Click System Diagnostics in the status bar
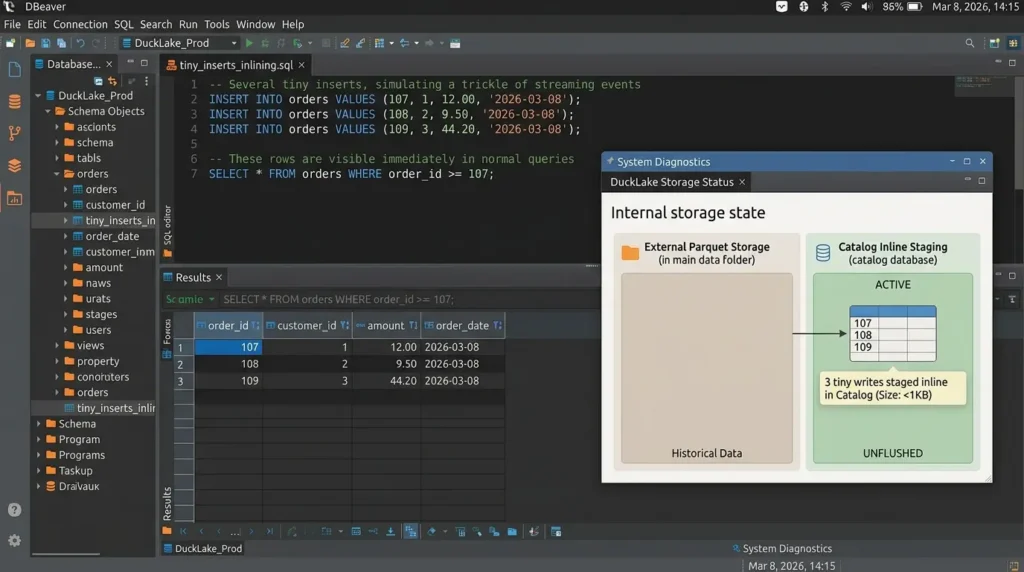The width and height of the screenshot is (1024, 572). pyautogui.click(x=787, y=548)
